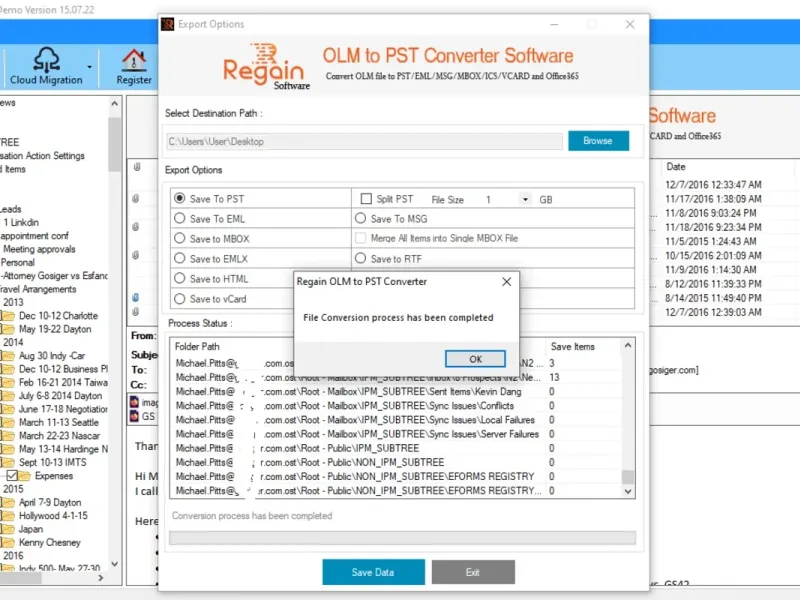Select the April 7-9 Dayton folder
The image size is (800, 600).
[x=49, y=502]
